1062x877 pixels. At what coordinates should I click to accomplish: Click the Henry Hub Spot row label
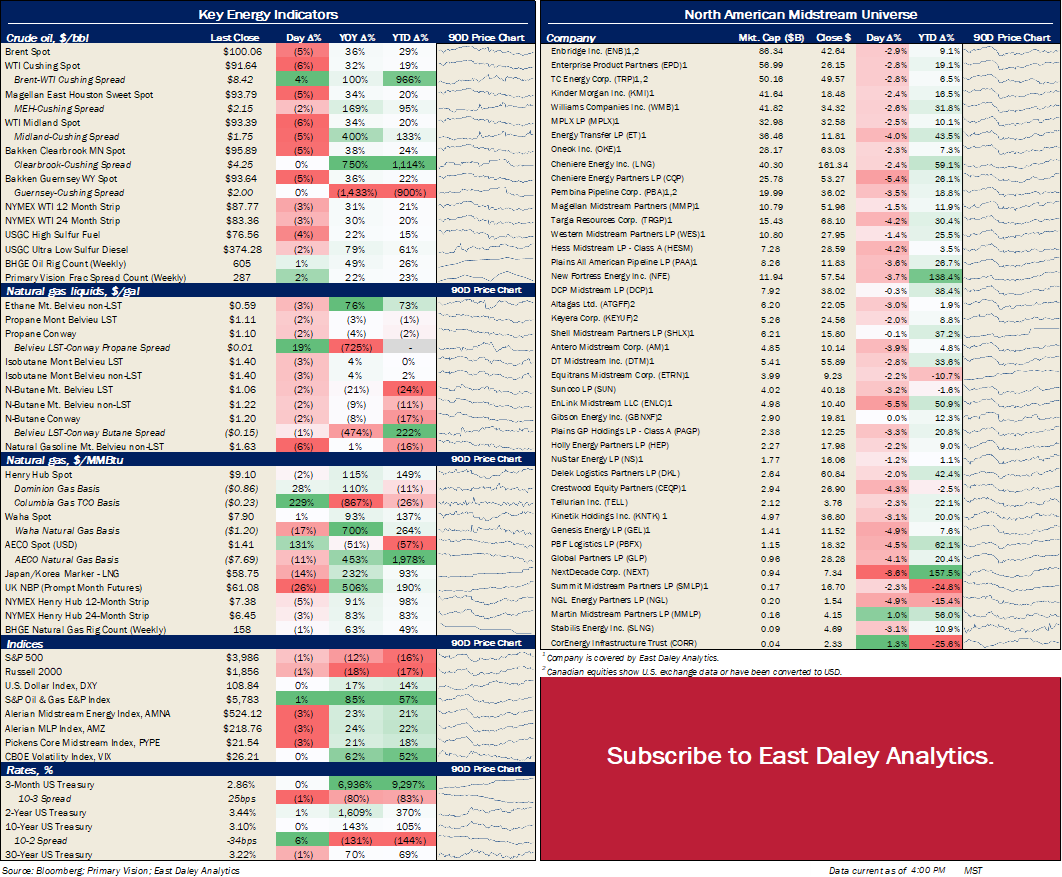[x=39, y=475]
